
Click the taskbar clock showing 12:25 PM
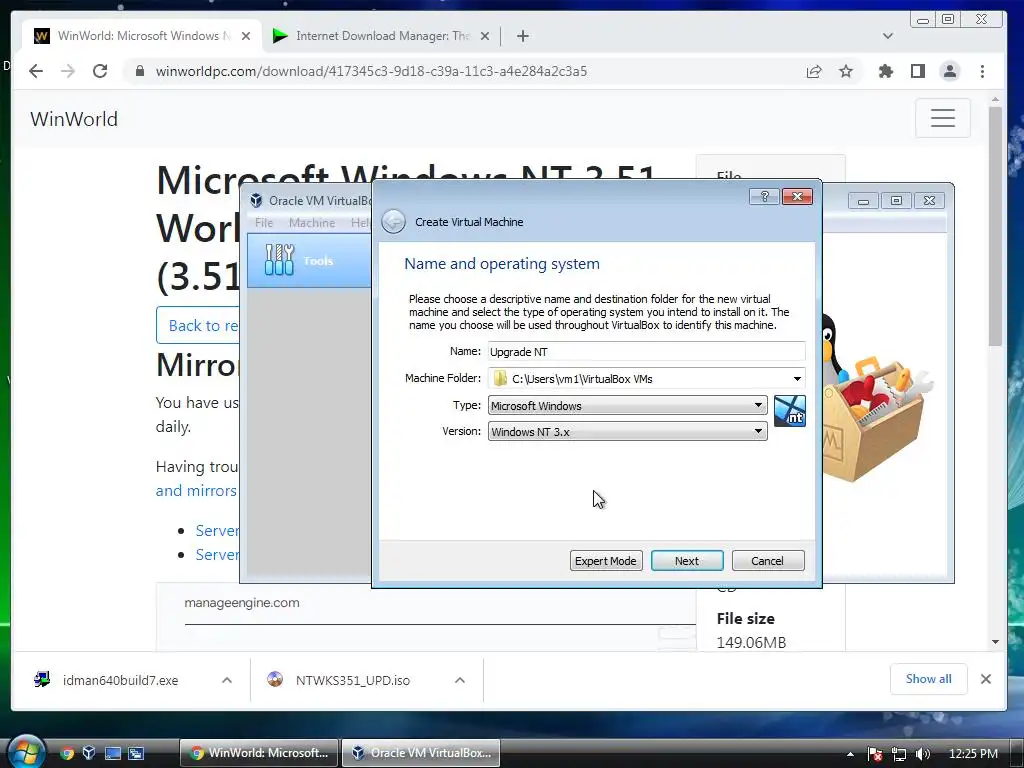point(973,754)
